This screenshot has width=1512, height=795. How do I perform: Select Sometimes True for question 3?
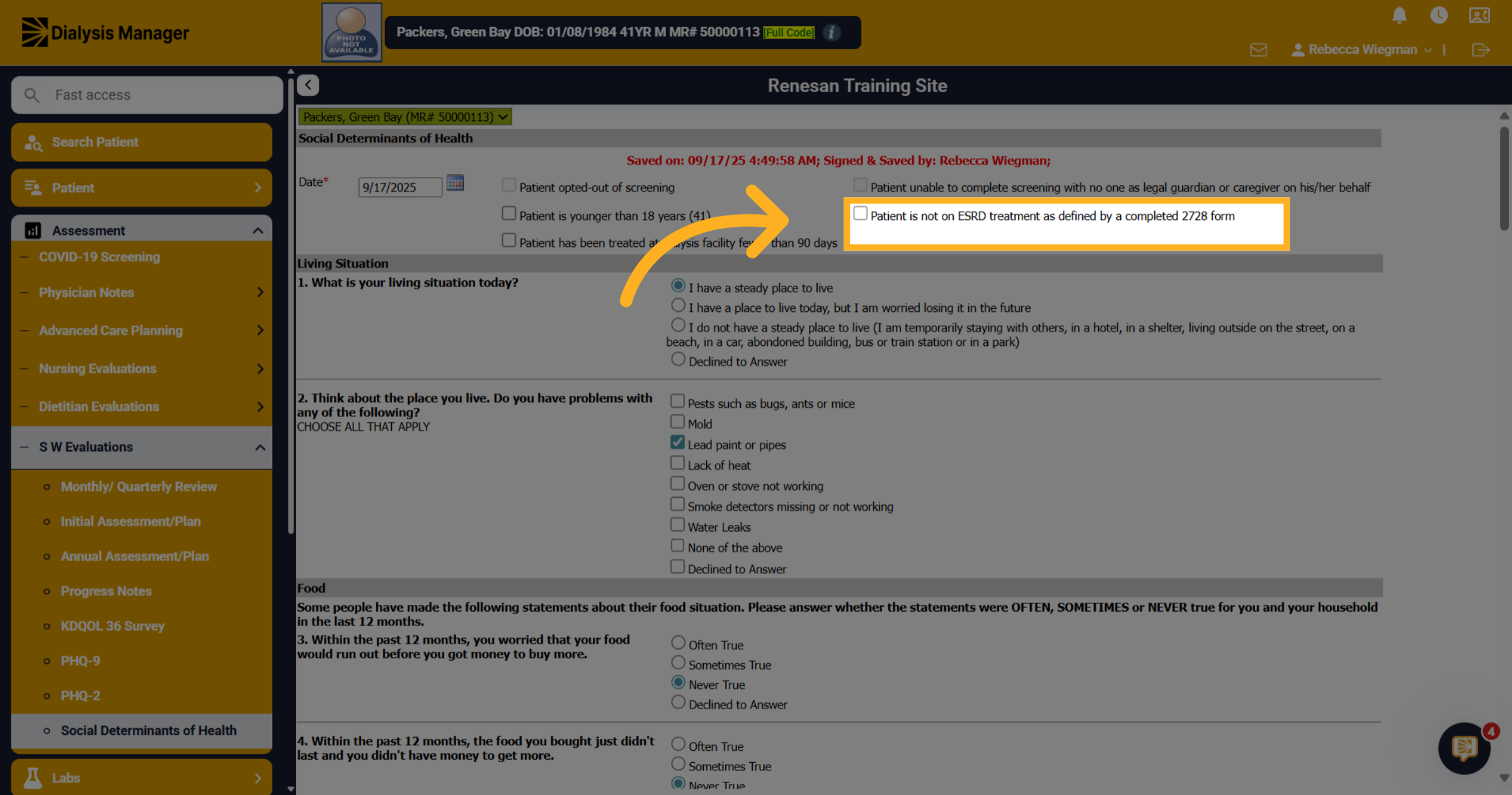pos(678,663)
